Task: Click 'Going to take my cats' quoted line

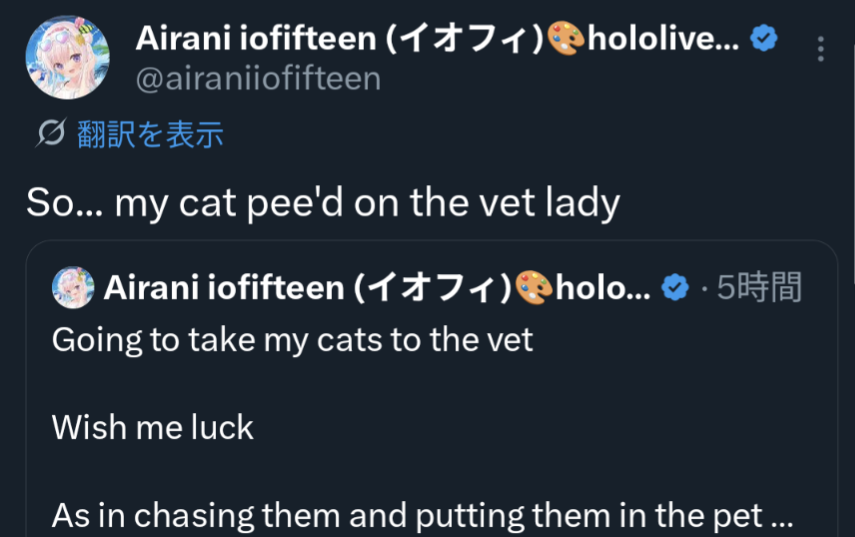Action: point(292,340)
